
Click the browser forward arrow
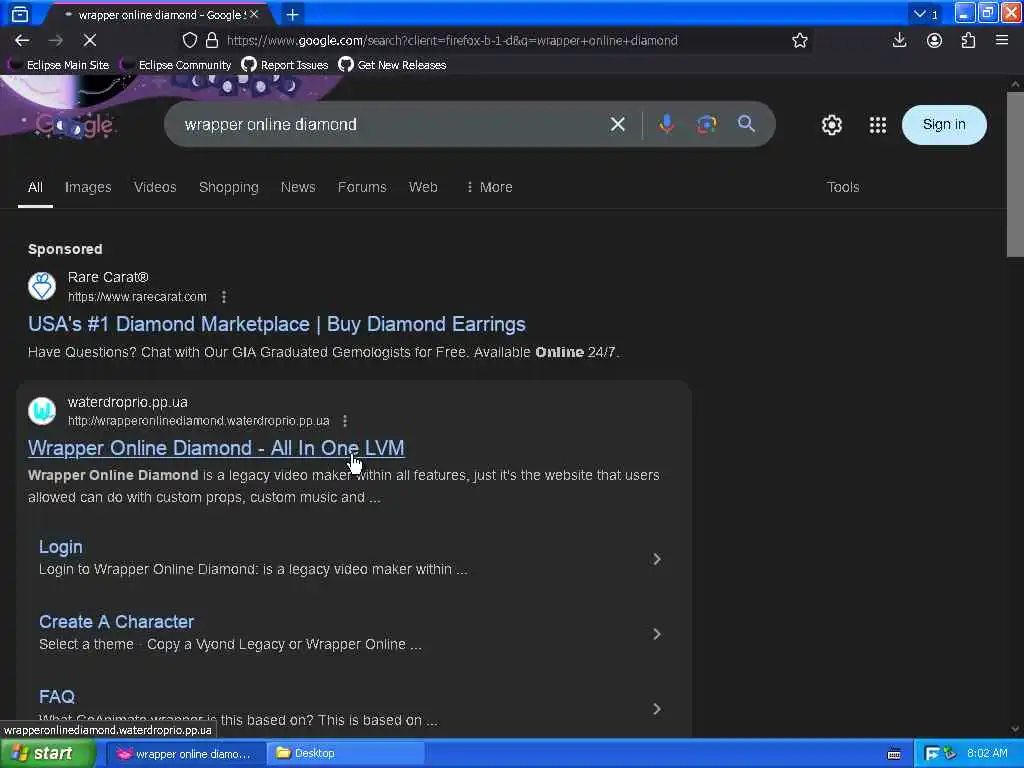[x=56, y=40]
